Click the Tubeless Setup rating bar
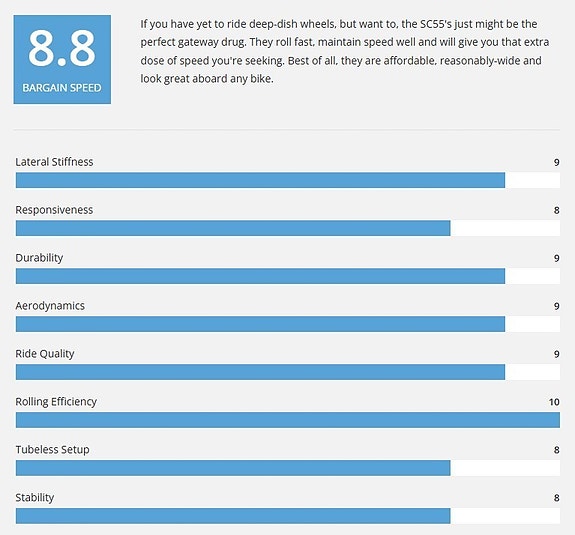 click(288, 468)
